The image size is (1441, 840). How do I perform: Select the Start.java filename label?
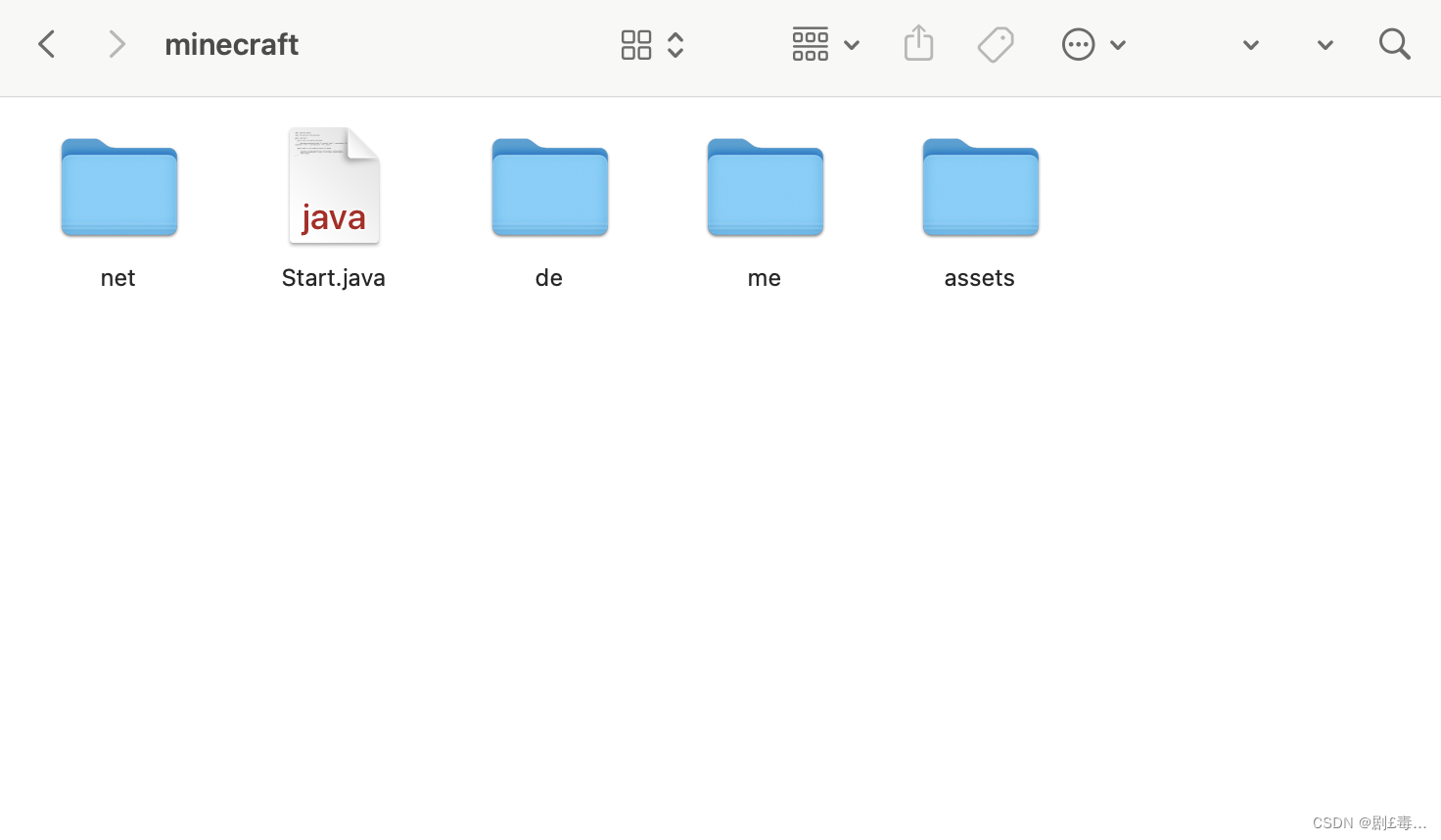click(x=333, y=277)
